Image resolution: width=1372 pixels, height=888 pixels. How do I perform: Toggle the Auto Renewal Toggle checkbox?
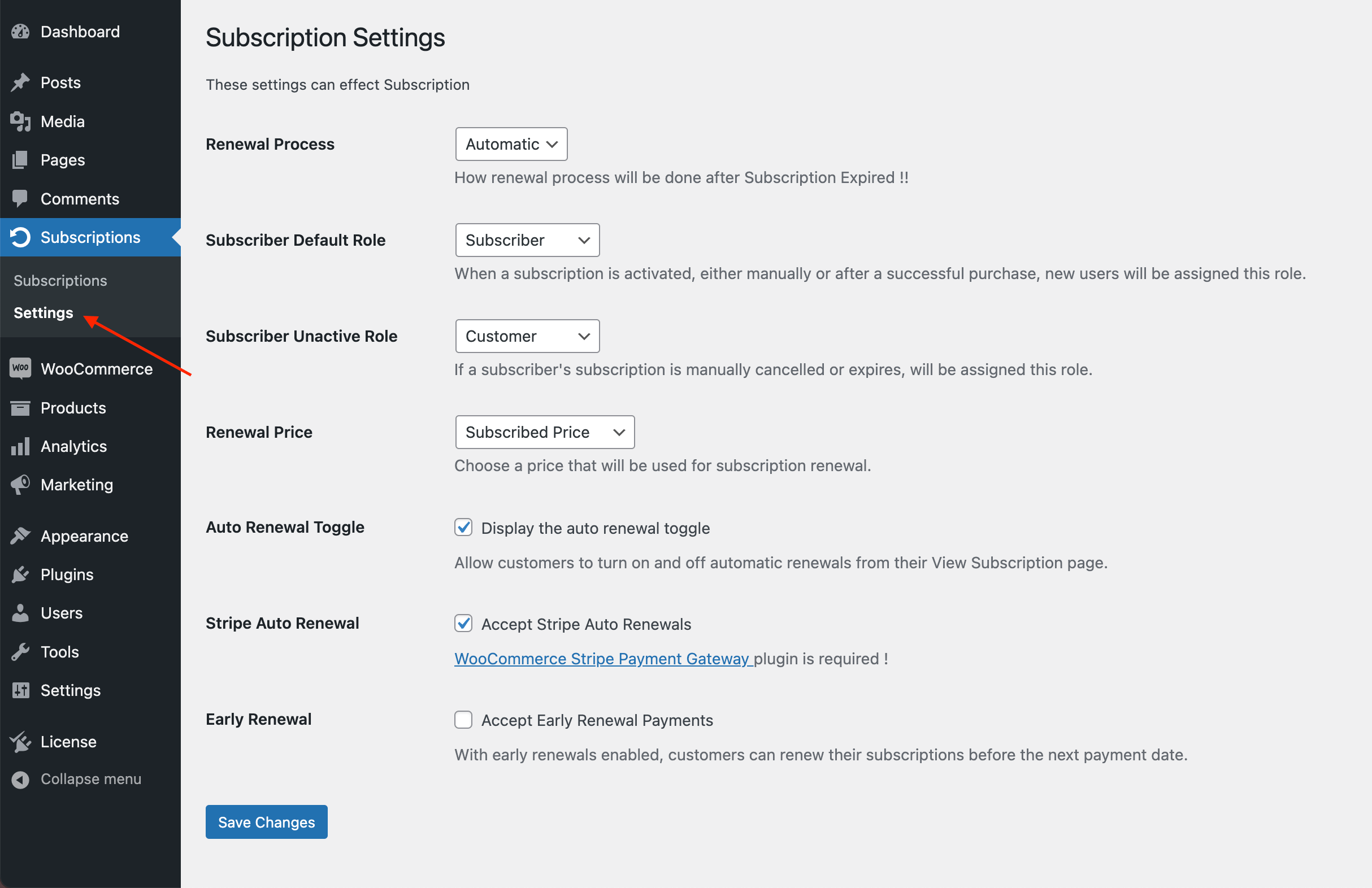coord(463,528)
